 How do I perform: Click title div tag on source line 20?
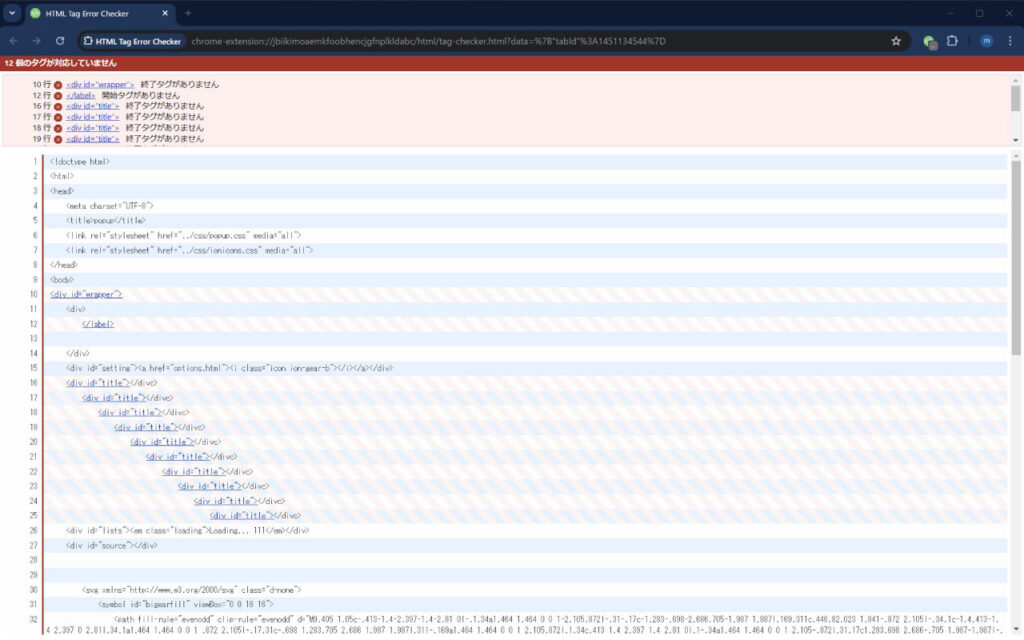coord(162,442)
